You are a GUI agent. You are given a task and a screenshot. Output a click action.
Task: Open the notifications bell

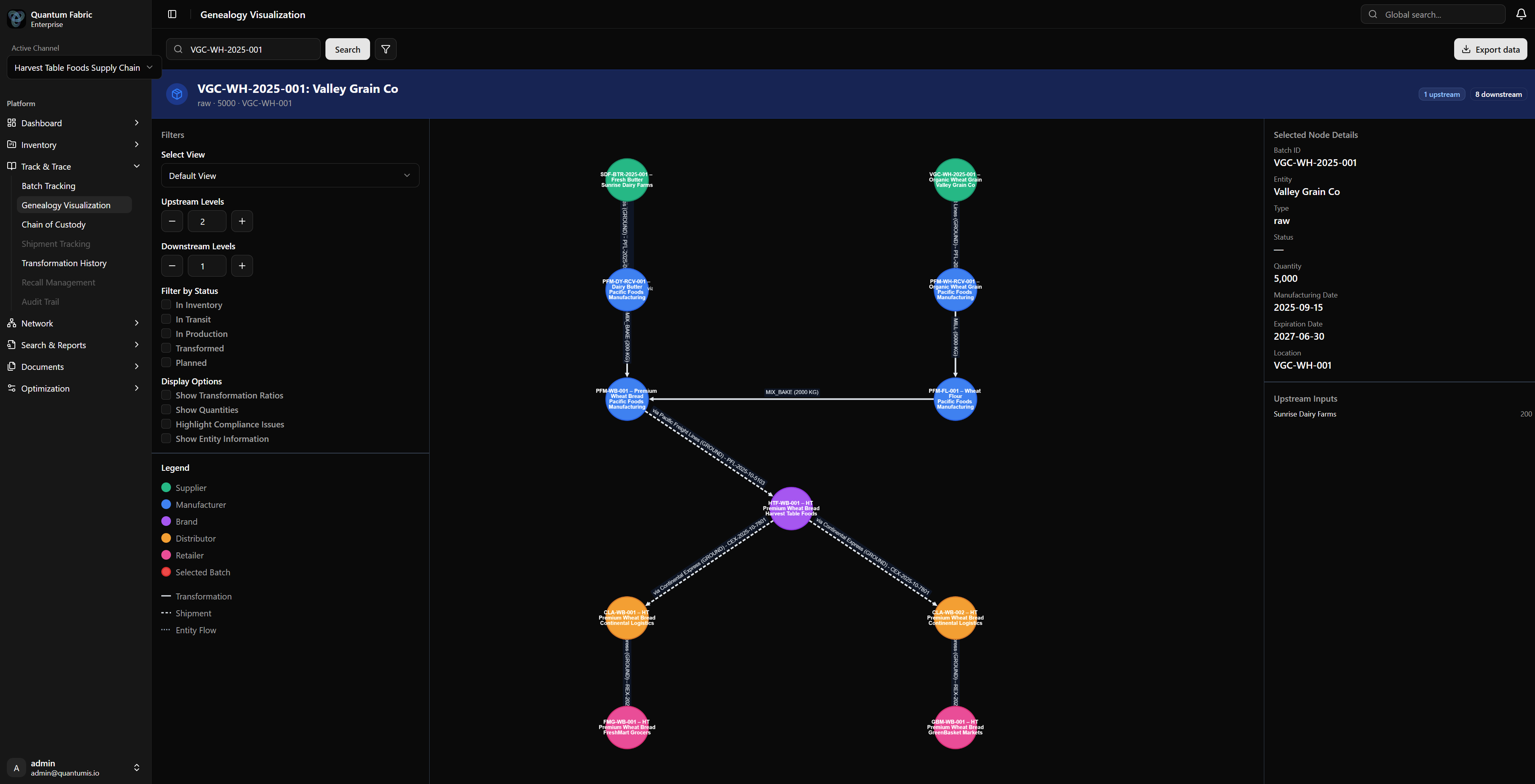1521,14
